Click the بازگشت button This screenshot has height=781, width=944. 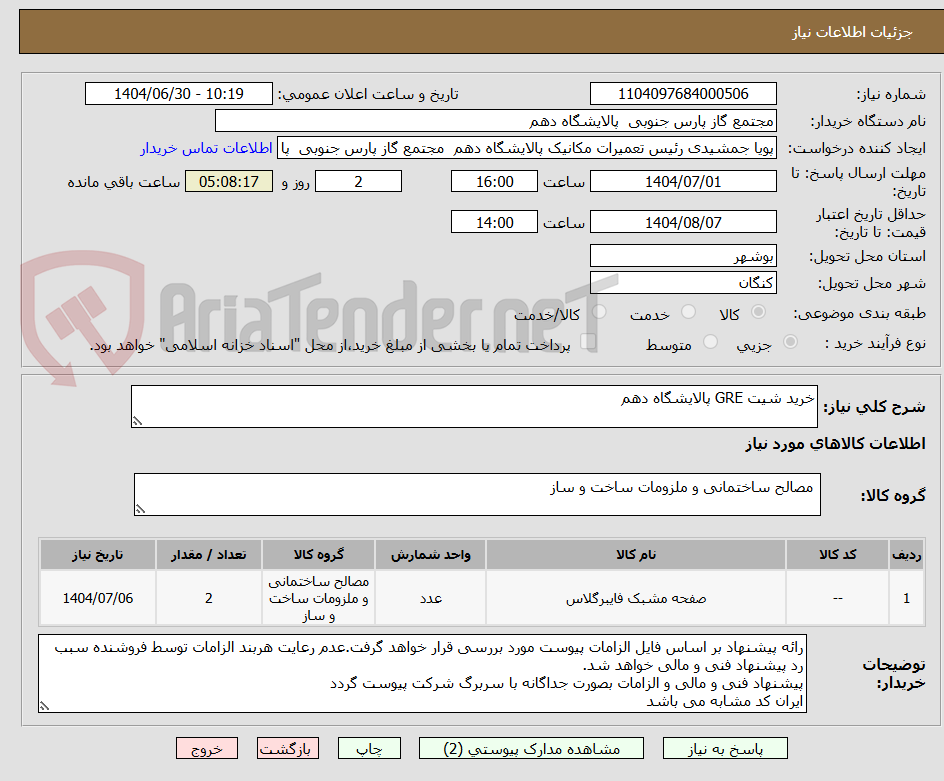[x=288, y=748]
